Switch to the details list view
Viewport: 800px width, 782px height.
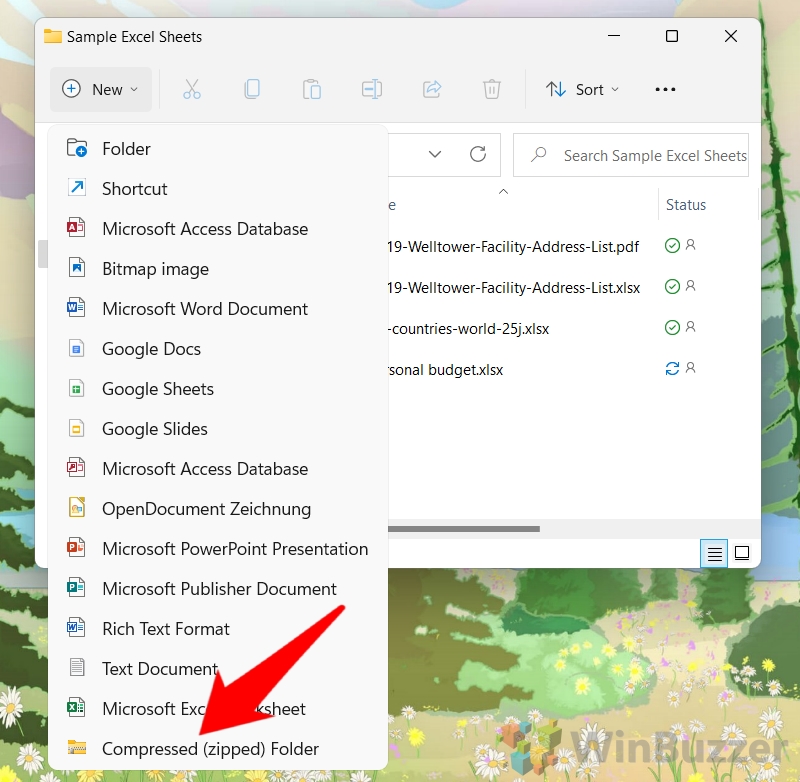714,553
